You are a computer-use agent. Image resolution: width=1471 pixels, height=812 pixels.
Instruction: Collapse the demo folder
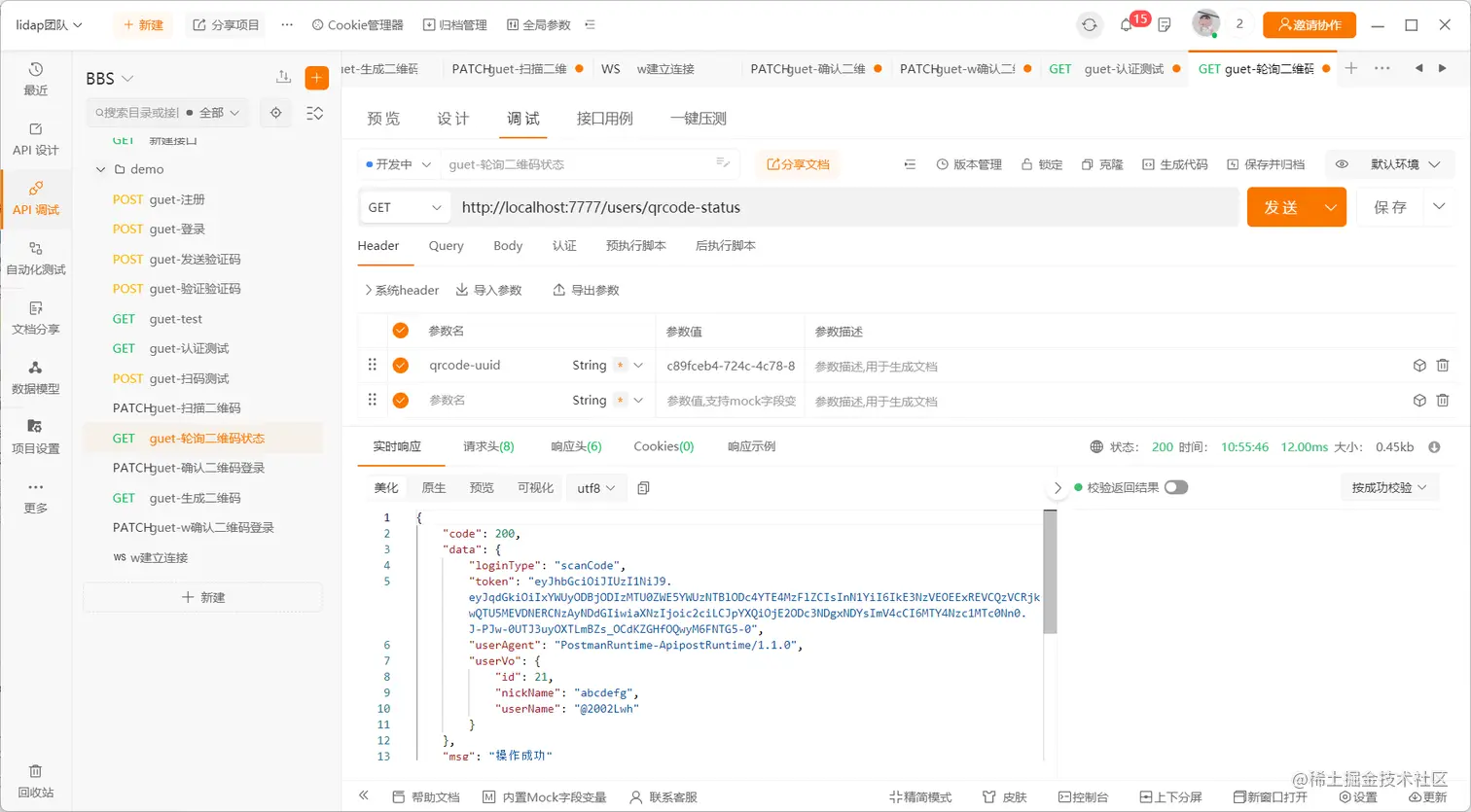pyautogui.click(x=100, y=169)
